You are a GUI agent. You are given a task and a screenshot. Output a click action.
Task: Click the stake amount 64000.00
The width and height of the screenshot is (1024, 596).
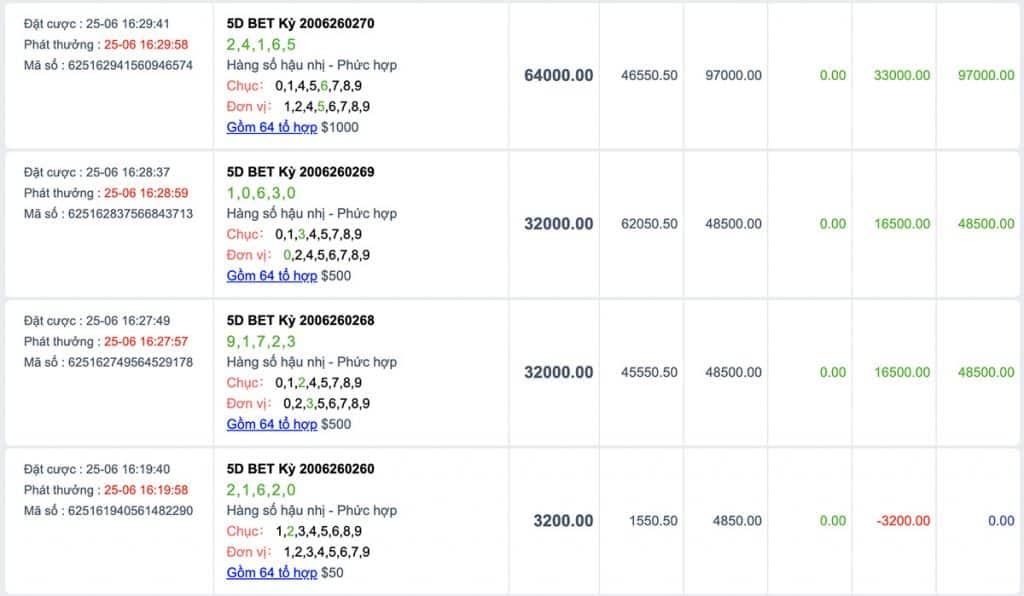point(558,74)
